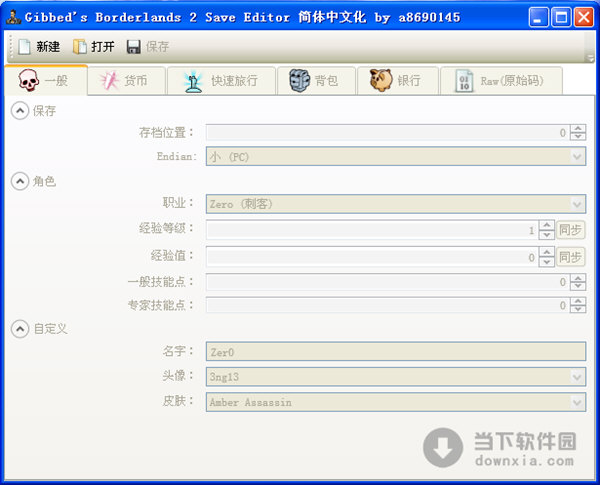Click the binary file icon on the Raw tab
The height and width of the screenshot is (485, 600).
point(464,81)
